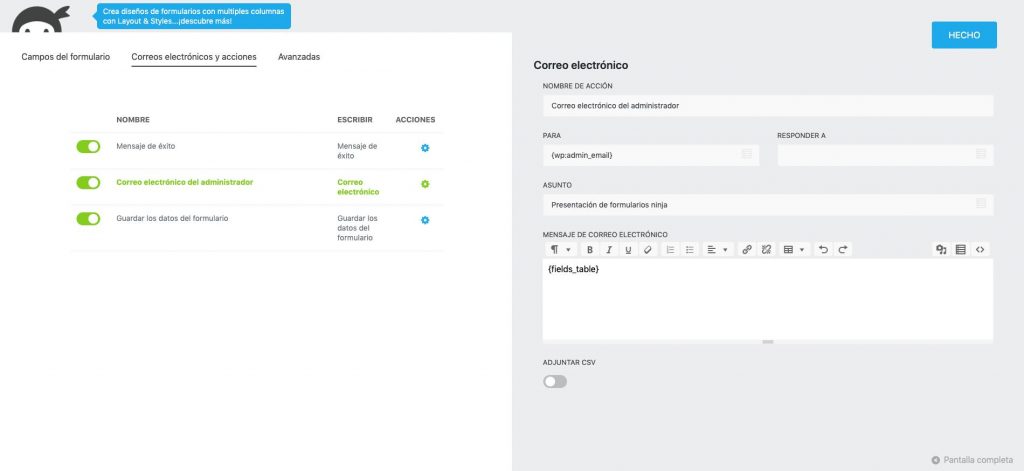Insert a link using the link icon
The width and height of the screenshot is (1024, 471).
[747, 250]
